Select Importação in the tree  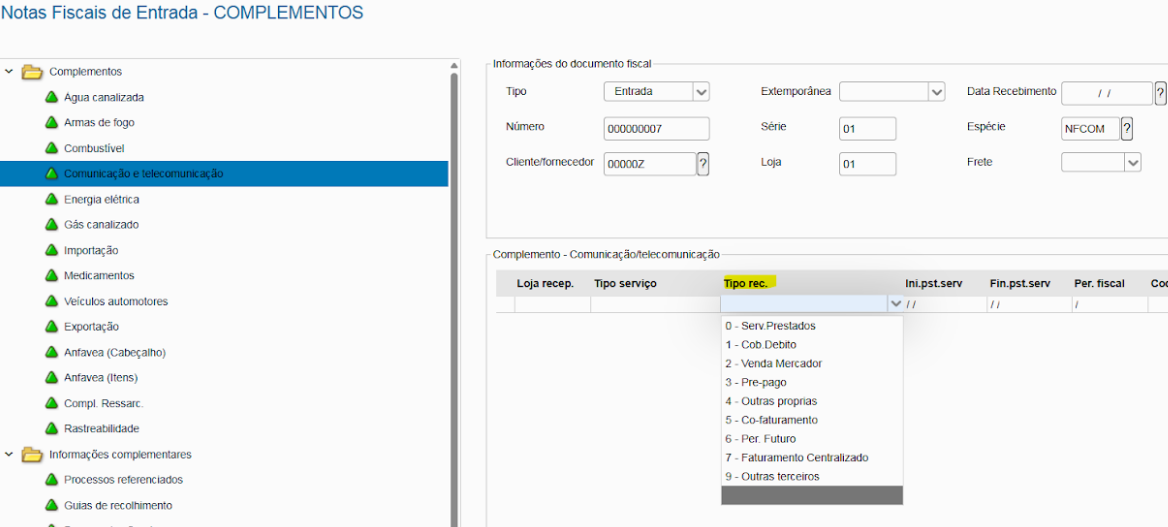coord(91,250)
